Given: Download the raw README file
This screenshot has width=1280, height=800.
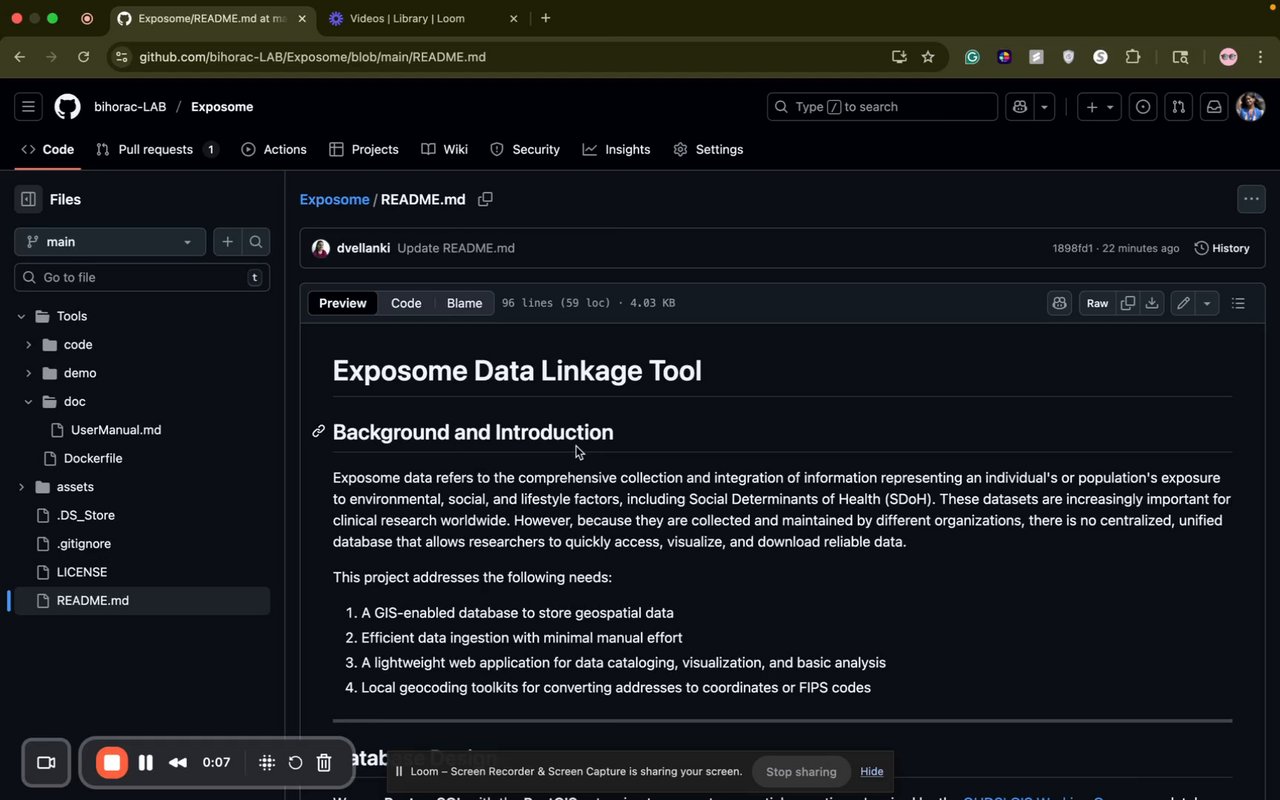Looking at the screenshot, I should [x=1152, y=303].
